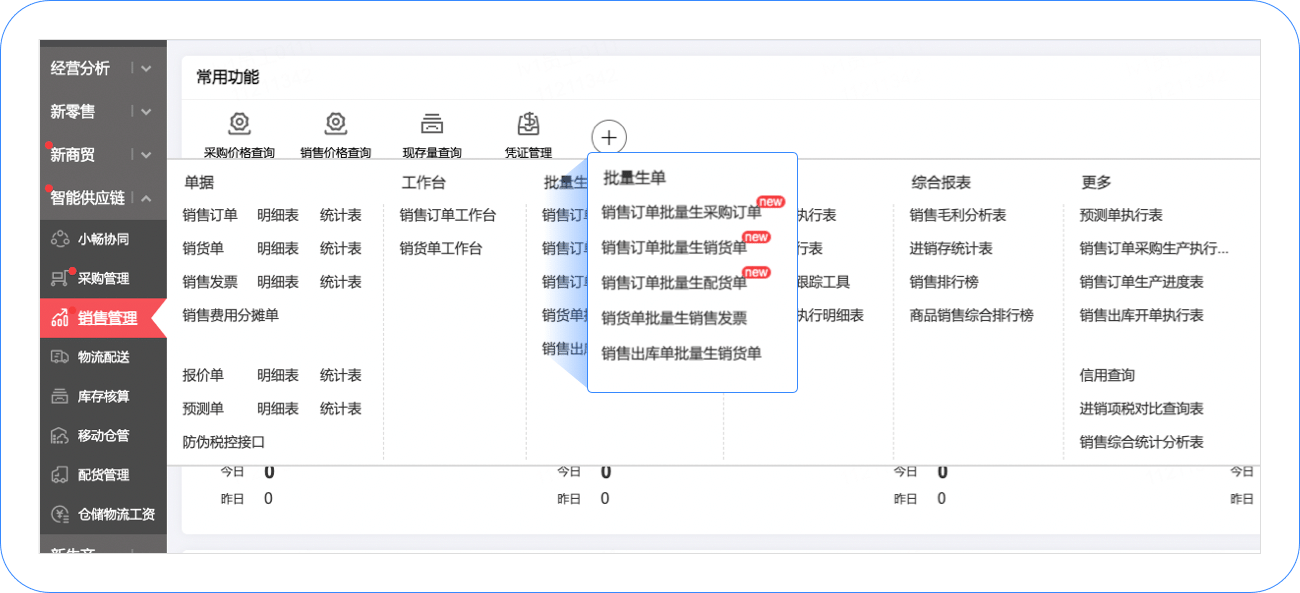Viewport: 1300px width, 593px height.
Task: Open 经营分析 sidebar menu
Action: tap(81, 69)
